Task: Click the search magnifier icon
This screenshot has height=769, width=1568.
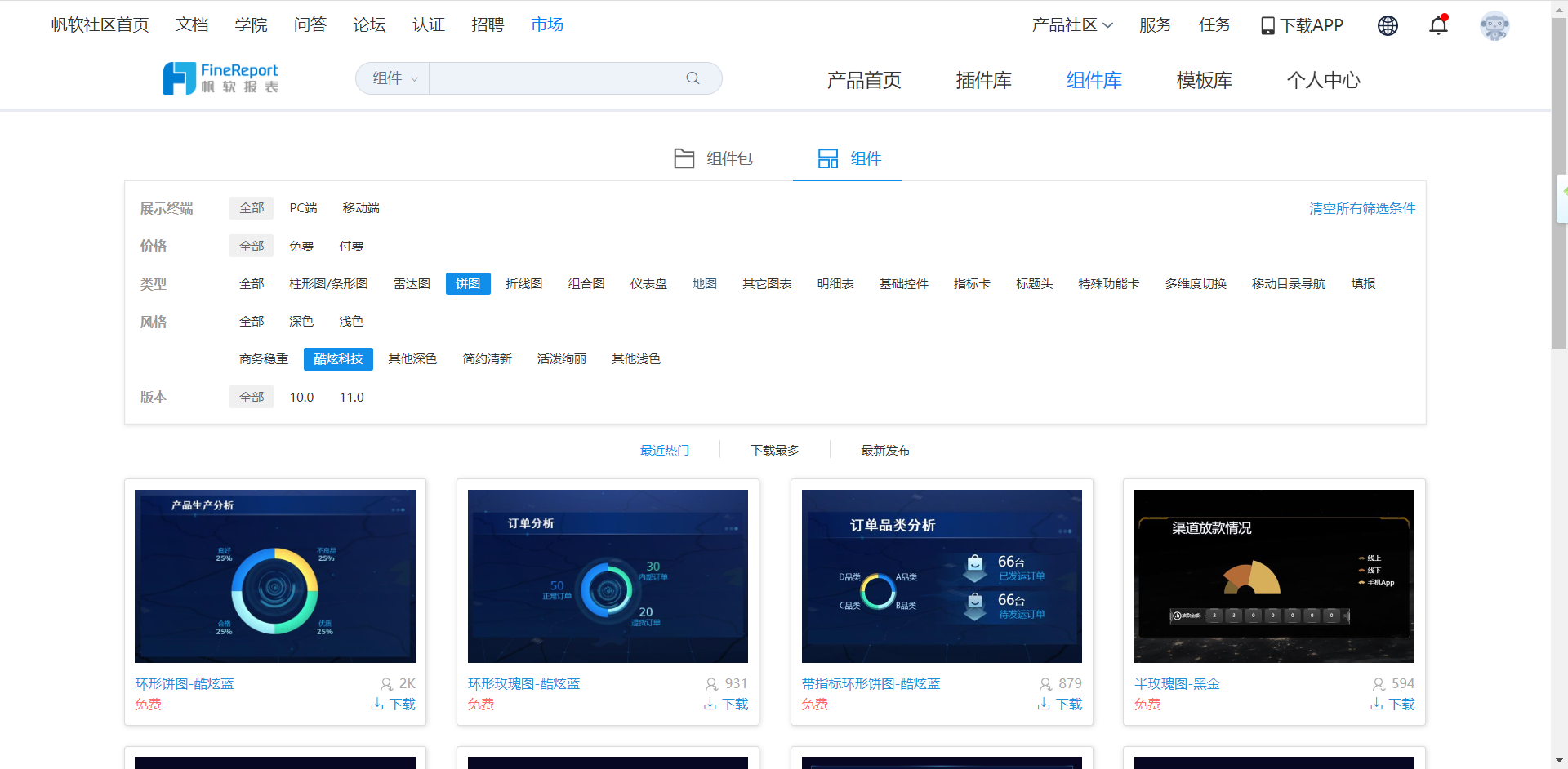Action: [693, 78]
